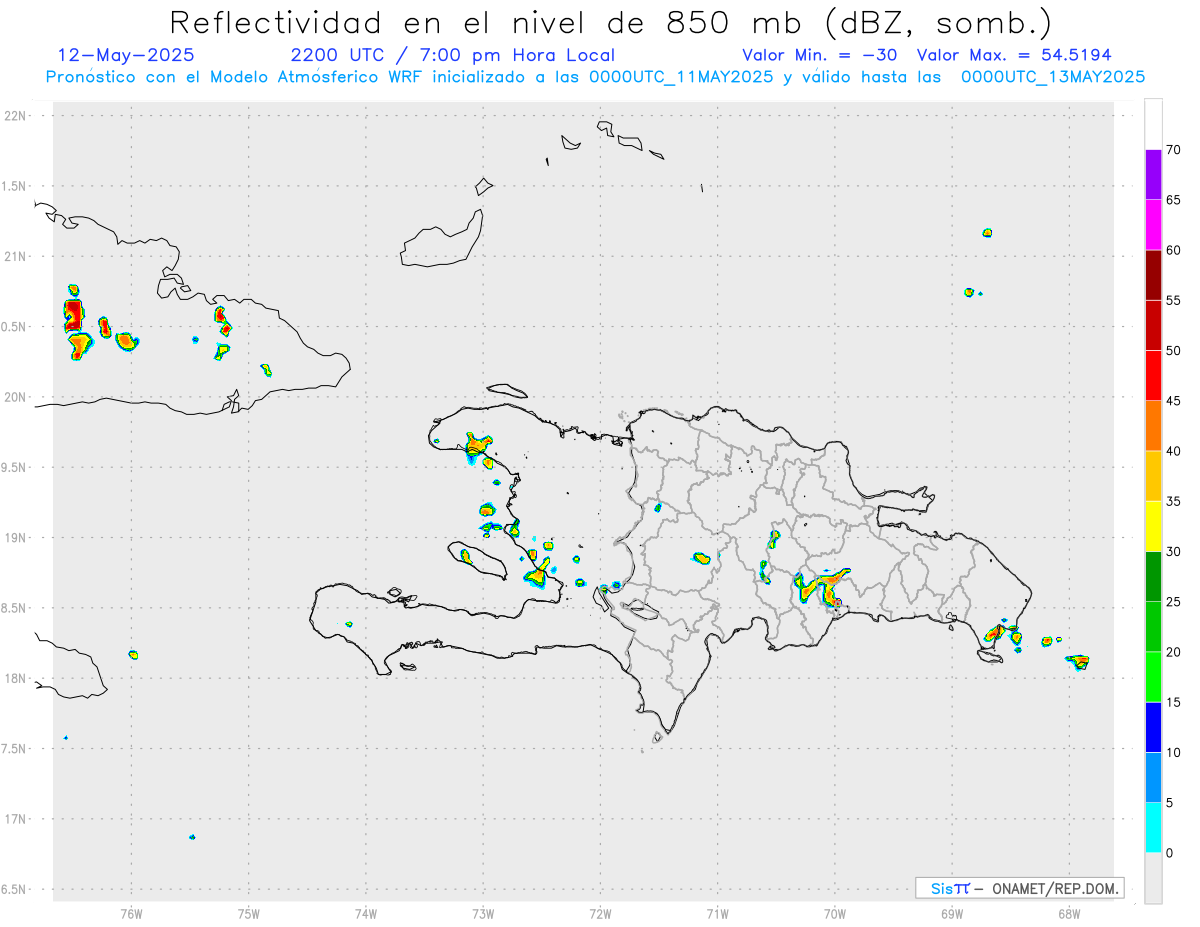Click the '76W' longitude label

pos(131,913)
